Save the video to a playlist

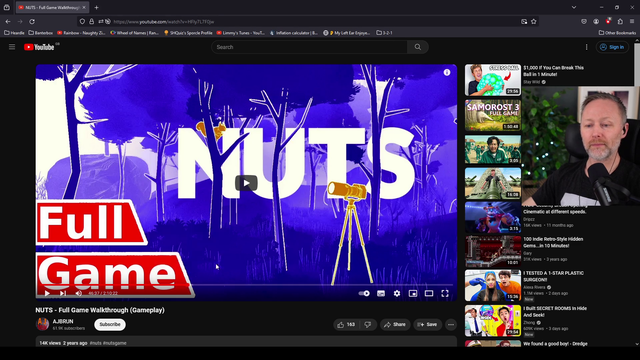427,324
